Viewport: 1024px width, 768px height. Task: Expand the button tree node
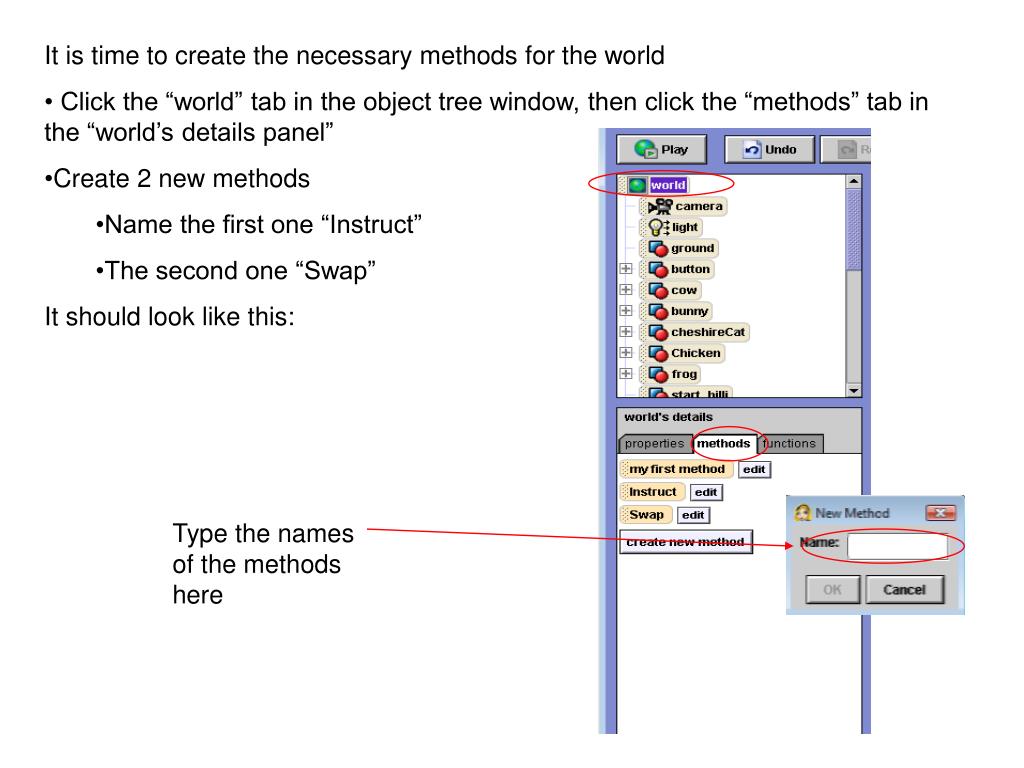(626, 268)
